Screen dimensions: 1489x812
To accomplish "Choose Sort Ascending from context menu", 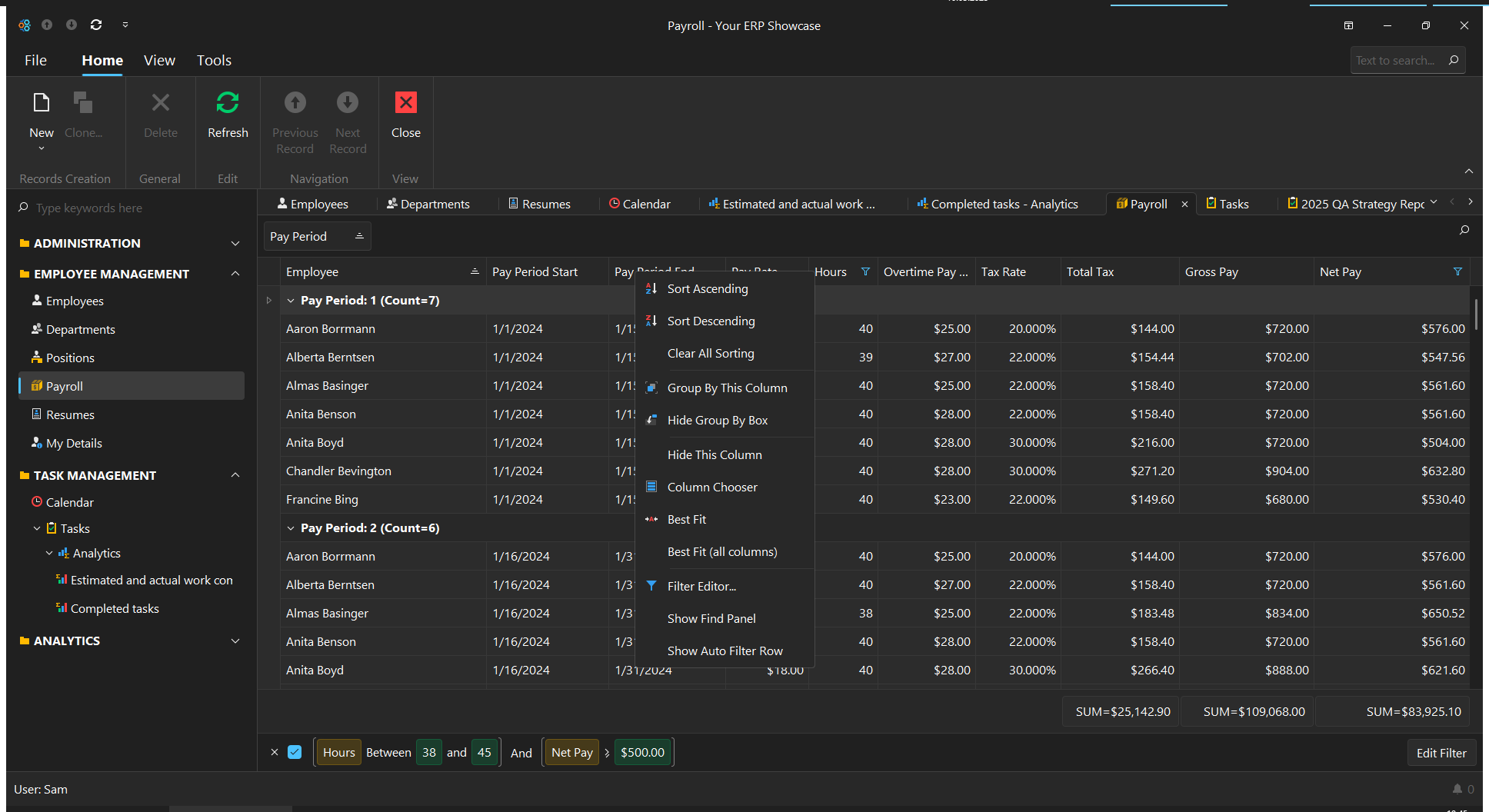I will tap(707, 289).
